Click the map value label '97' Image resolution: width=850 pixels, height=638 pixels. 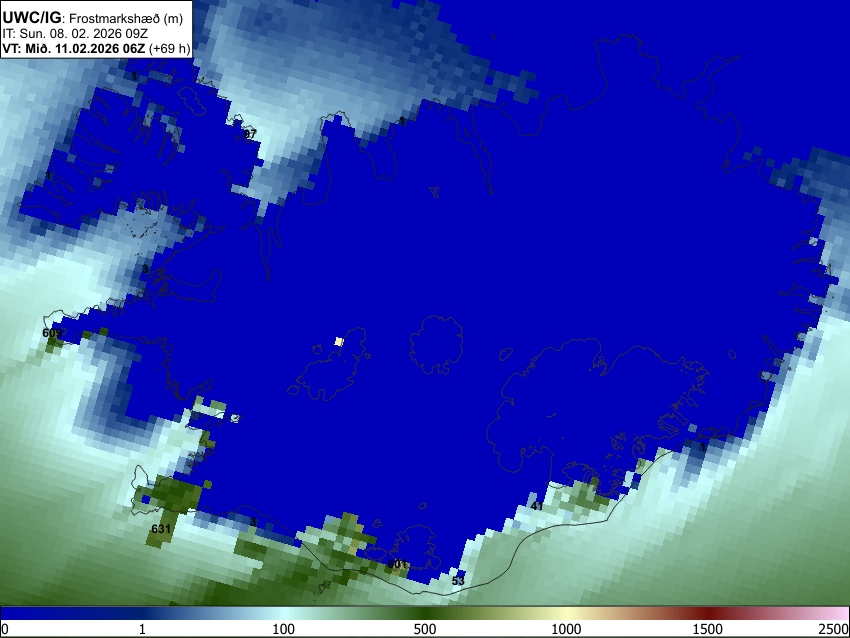(249, 134)
